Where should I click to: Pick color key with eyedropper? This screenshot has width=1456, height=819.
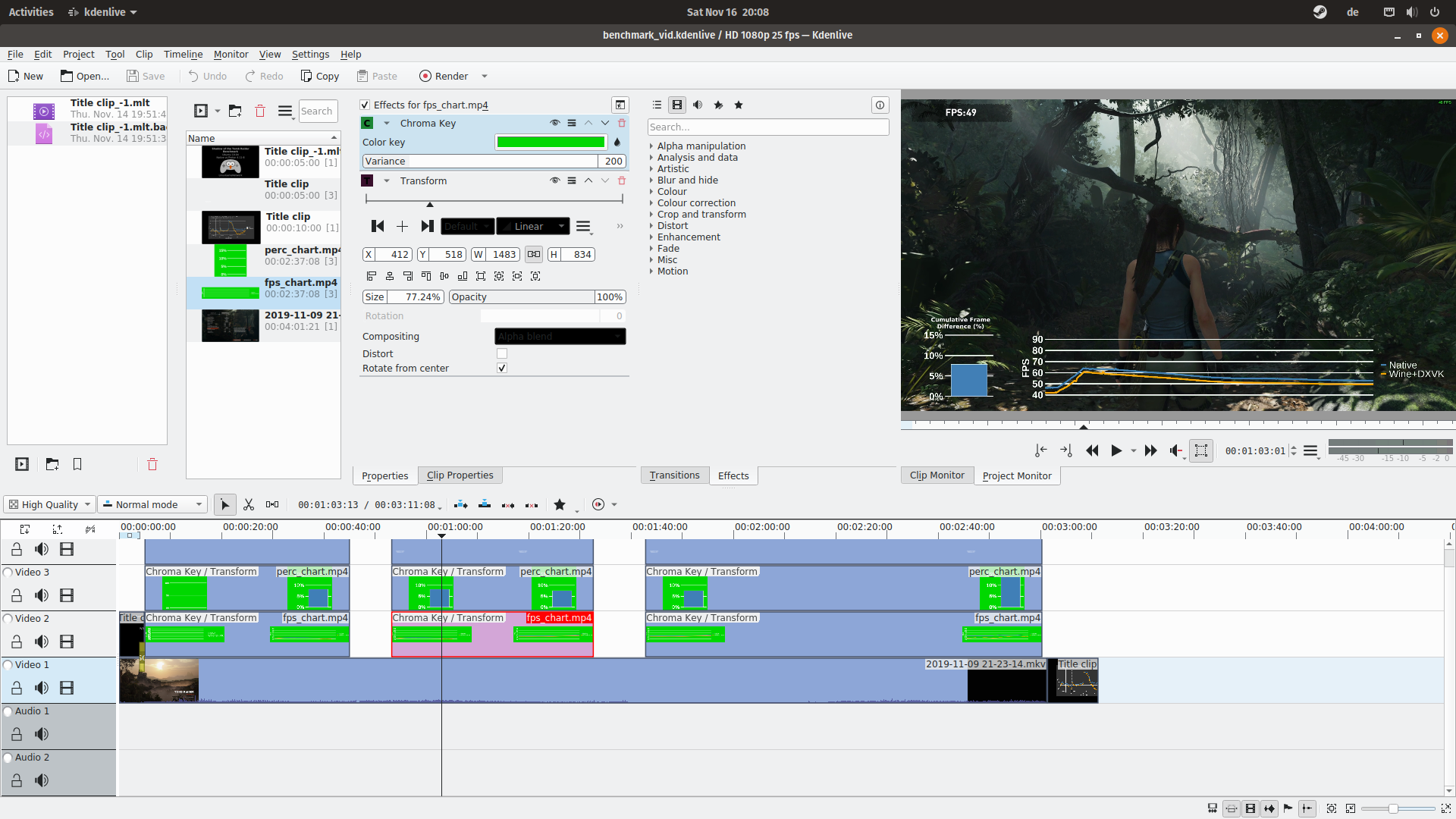click(x=617, y=142)
